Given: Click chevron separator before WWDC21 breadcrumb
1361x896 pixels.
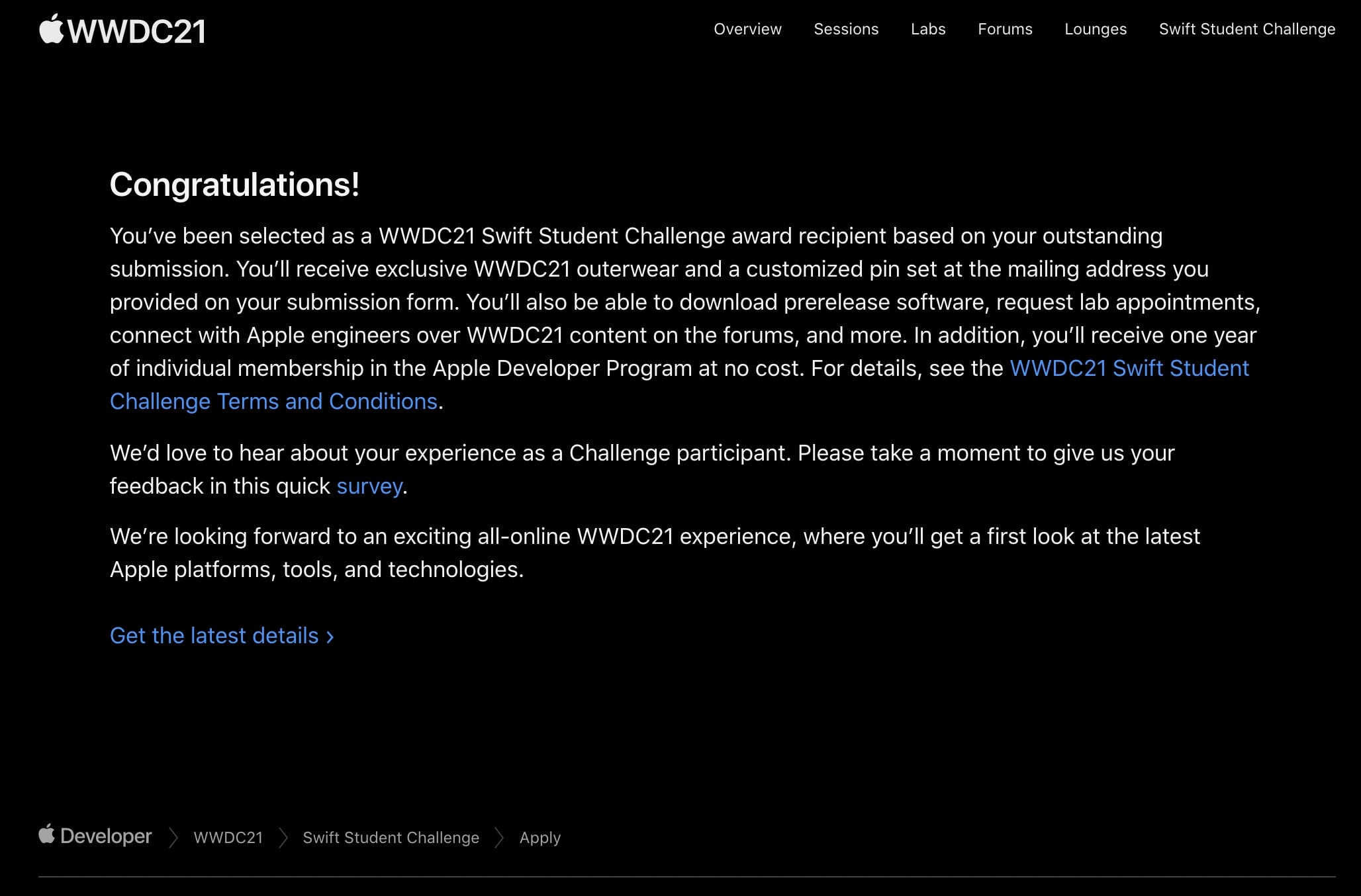Looking at the screenshot, I should pyautogui.click(x=173, y=838).
